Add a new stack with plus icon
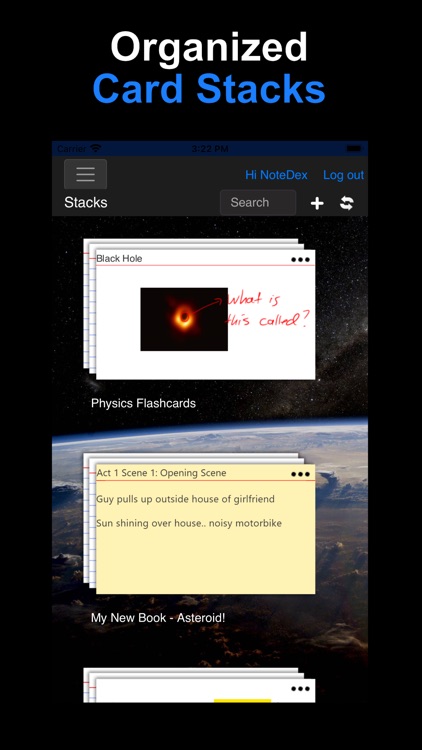422x750 pixels. pyautogui.click(x=317, y=203)
